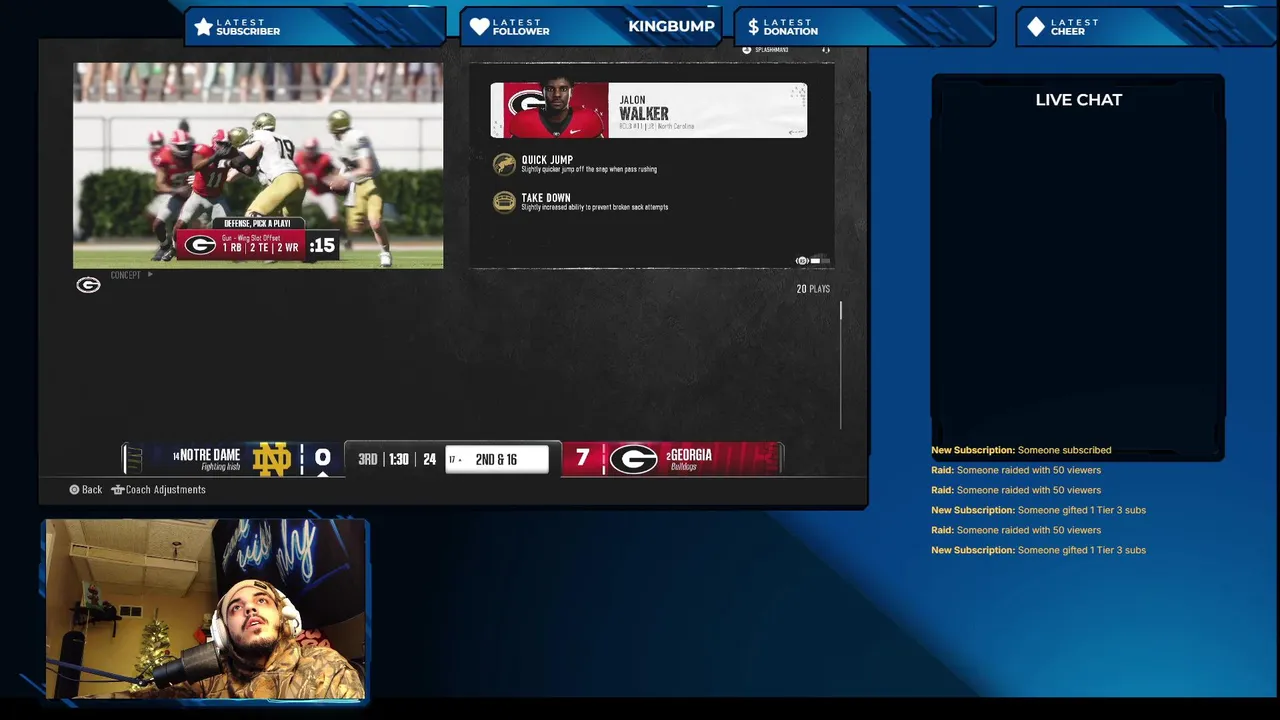Click the stick icon beside page indicator
Screen dimensions: 1280x720
802,261
